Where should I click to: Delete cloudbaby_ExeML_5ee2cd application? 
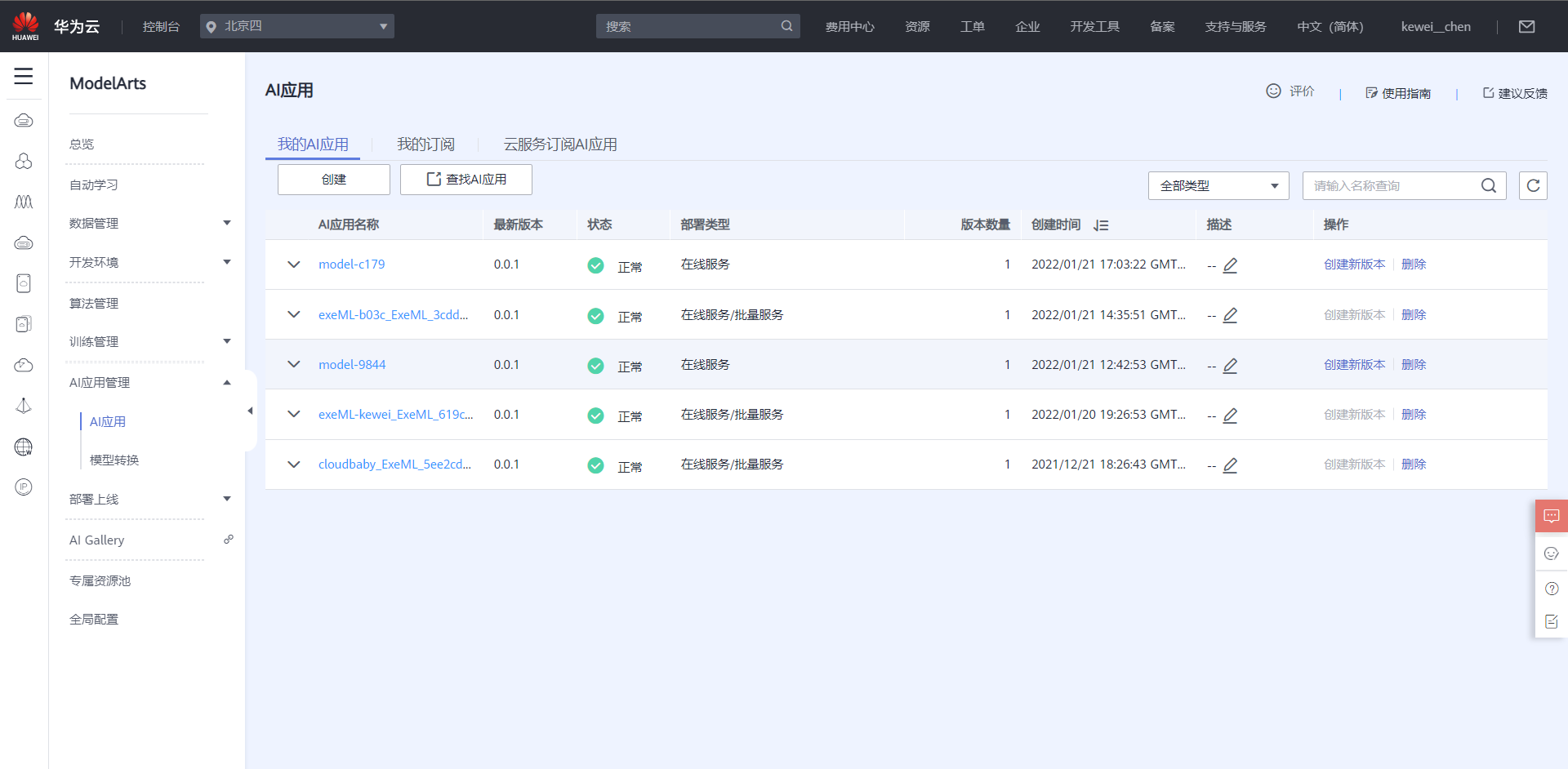(x=1414, y=464)
